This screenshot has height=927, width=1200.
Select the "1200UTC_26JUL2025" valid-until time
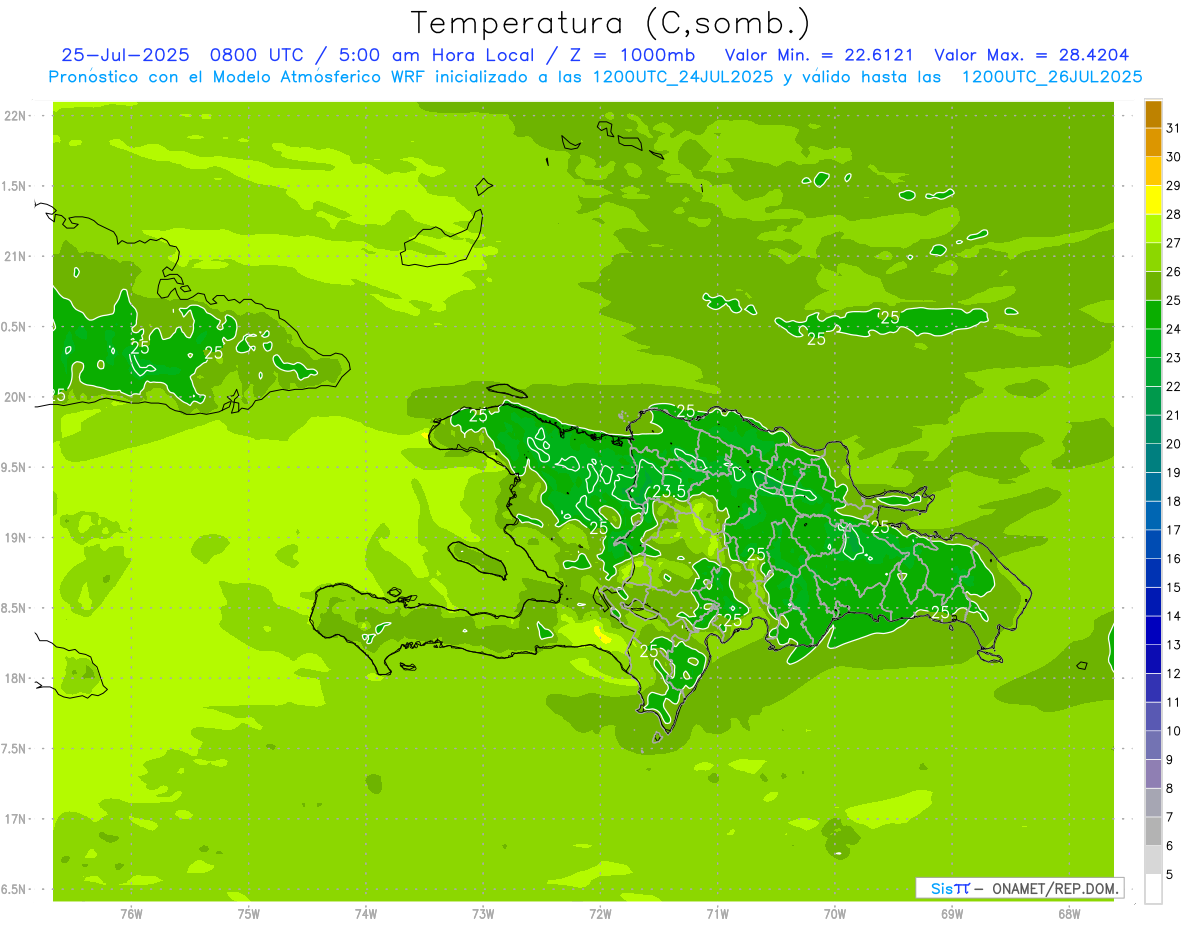[x=1051, y=77]
